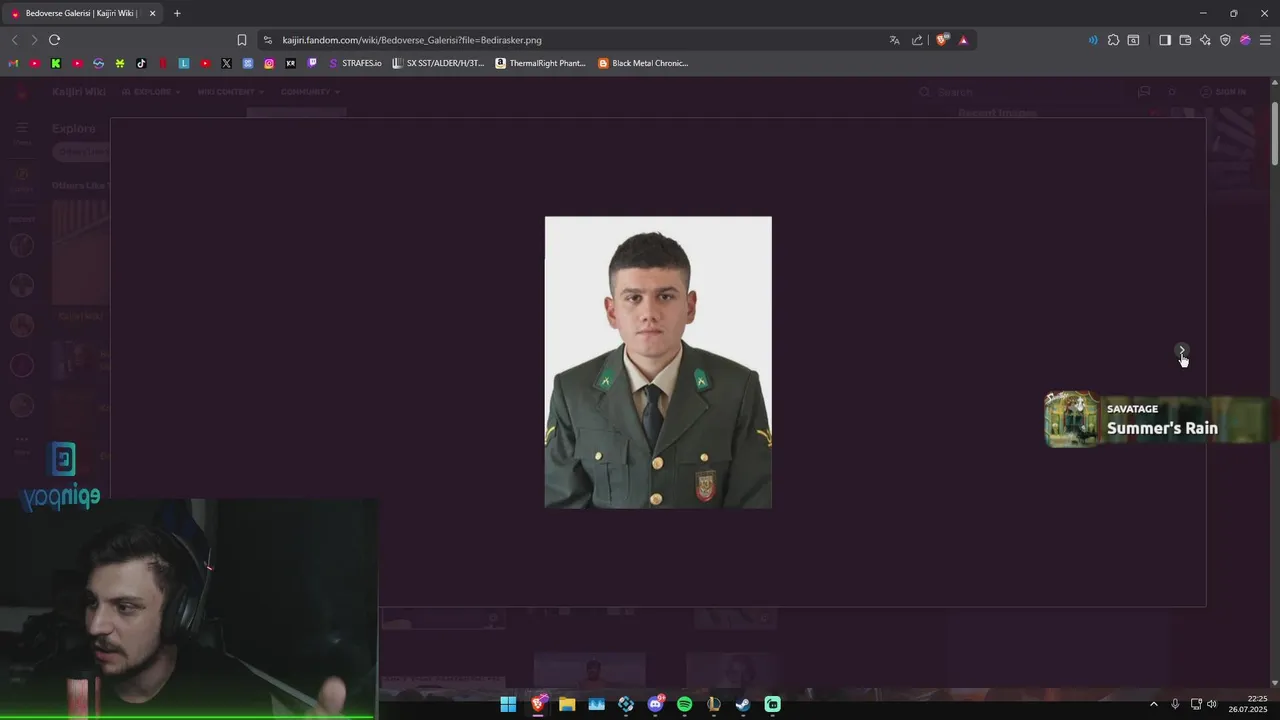The height and width of the screenshot is (720, 1280).
Task: Open Spotify from taskbar
Action: coord(684,704)
